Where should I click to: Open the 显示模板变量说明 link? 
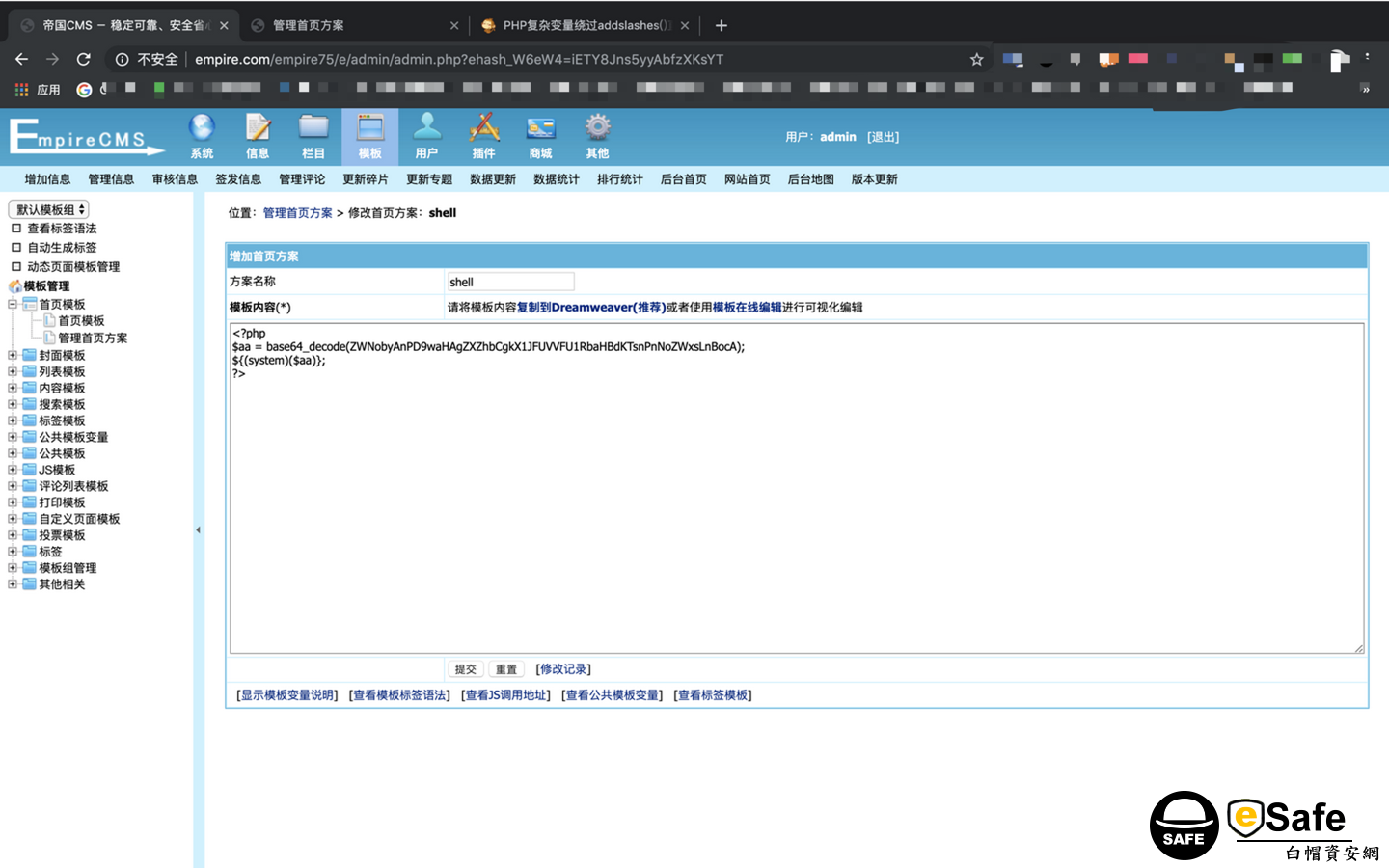pos(287,695)
